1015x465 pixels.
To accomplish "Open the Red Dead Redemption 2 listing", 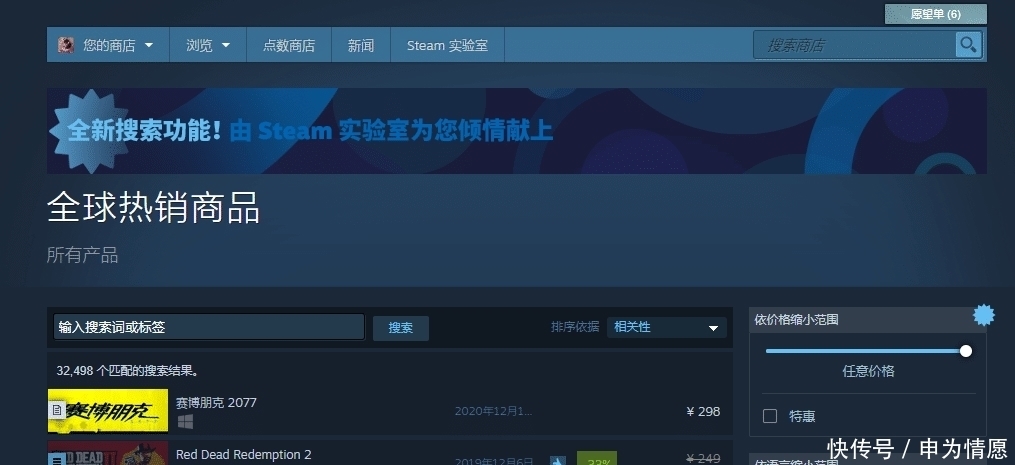I will (x=390, y=453).
